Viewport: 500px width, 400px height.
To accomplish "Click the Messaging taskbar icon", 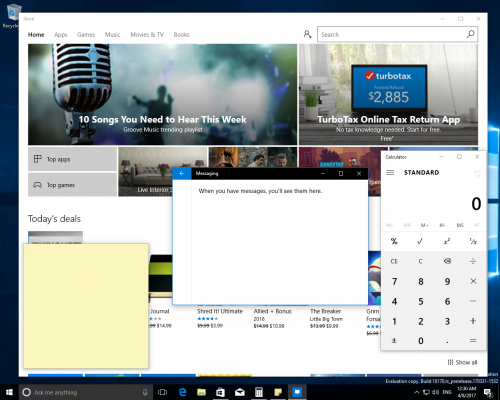I will [297, 392].
